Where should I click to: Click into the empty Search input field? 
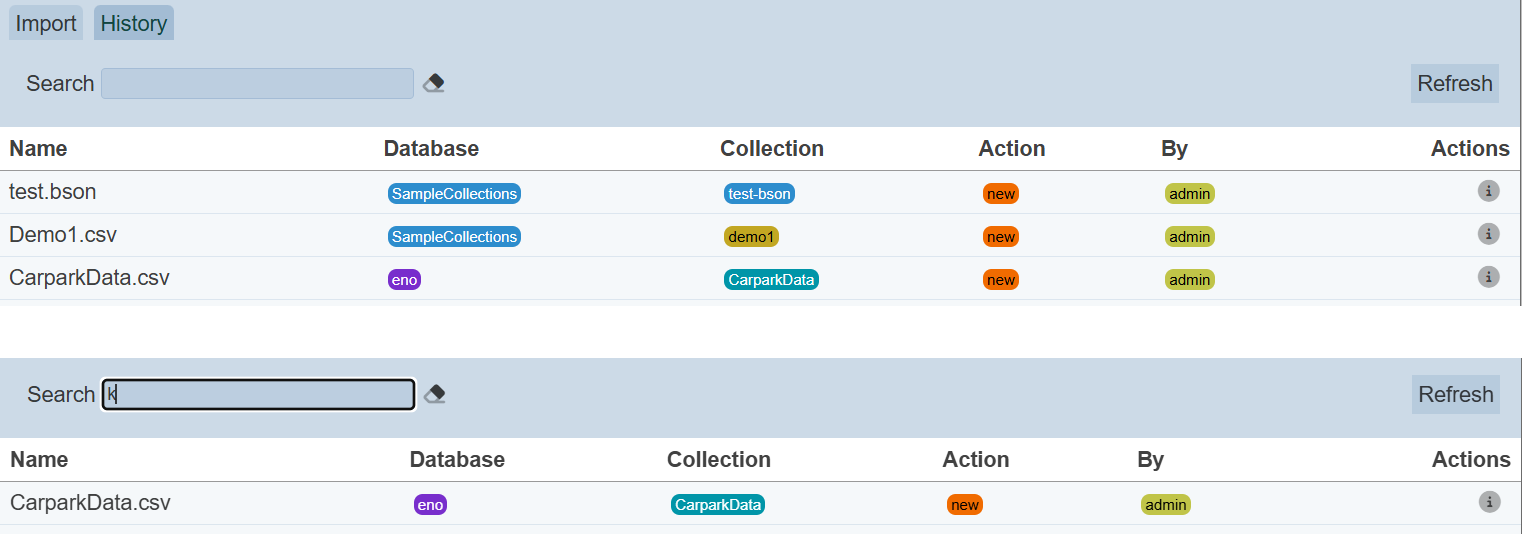tap(257, 83)
